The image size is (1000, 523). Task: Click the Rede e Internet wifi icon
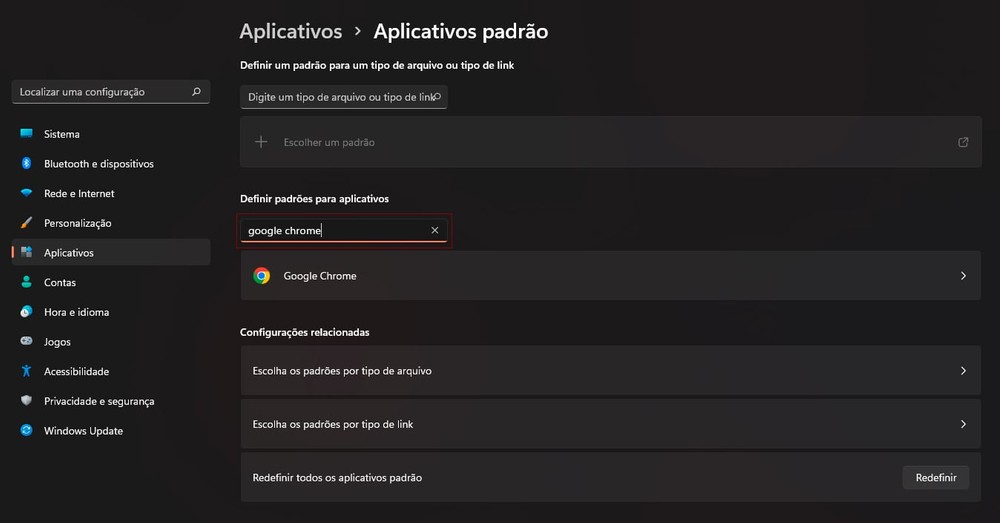[x=26, y=193]
